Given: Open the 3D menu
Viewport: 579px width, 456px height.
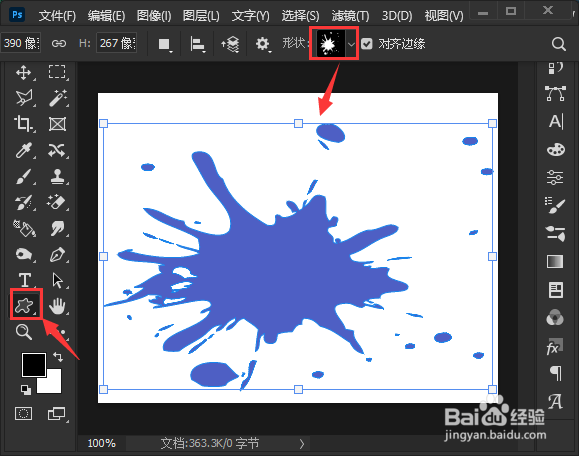Looking at the screenshot, I should coord(397,16).
